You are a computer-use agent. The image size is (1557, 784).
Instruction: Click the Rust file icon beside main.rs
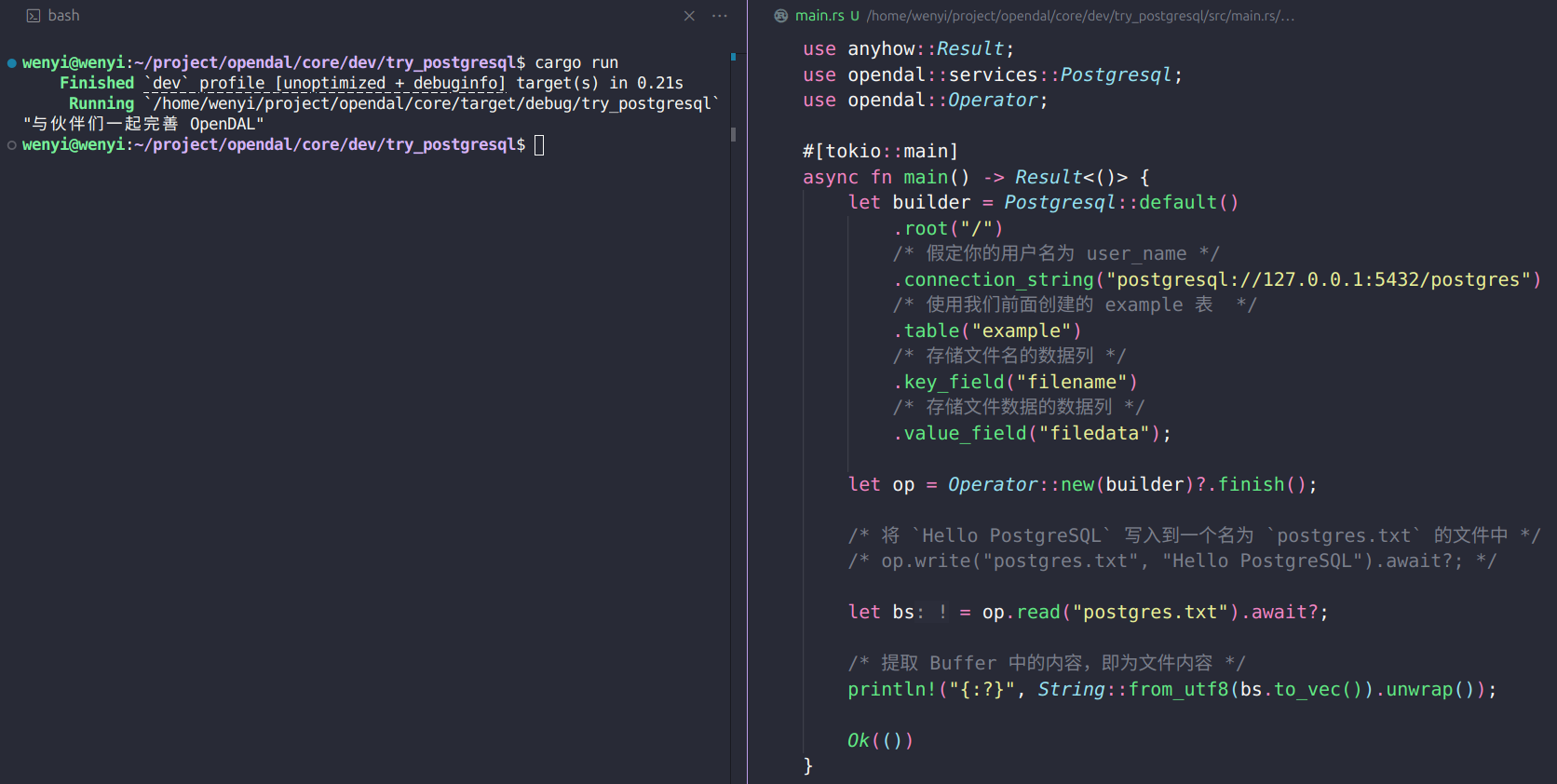pyautogui.click(x=781, y=16)
